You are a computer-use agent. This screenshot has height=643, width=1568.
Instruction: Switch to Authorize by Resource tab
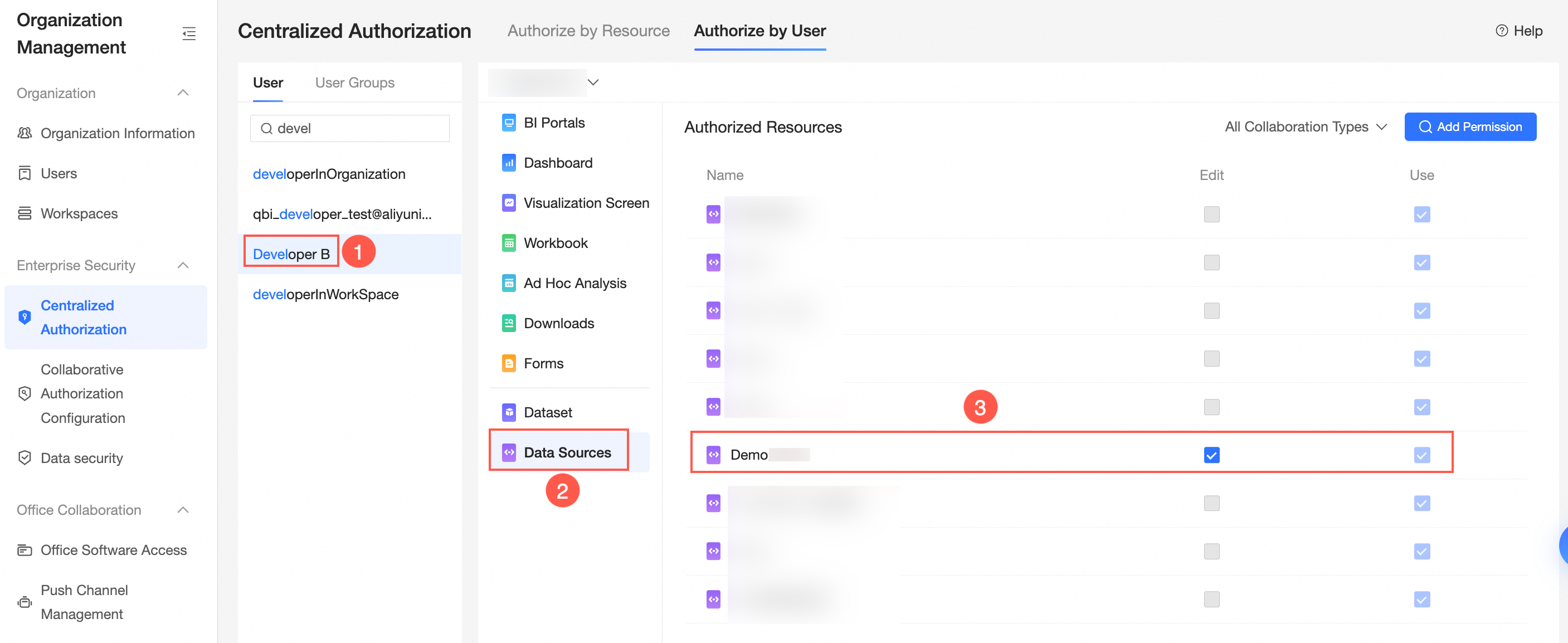(x=588, y=31)
